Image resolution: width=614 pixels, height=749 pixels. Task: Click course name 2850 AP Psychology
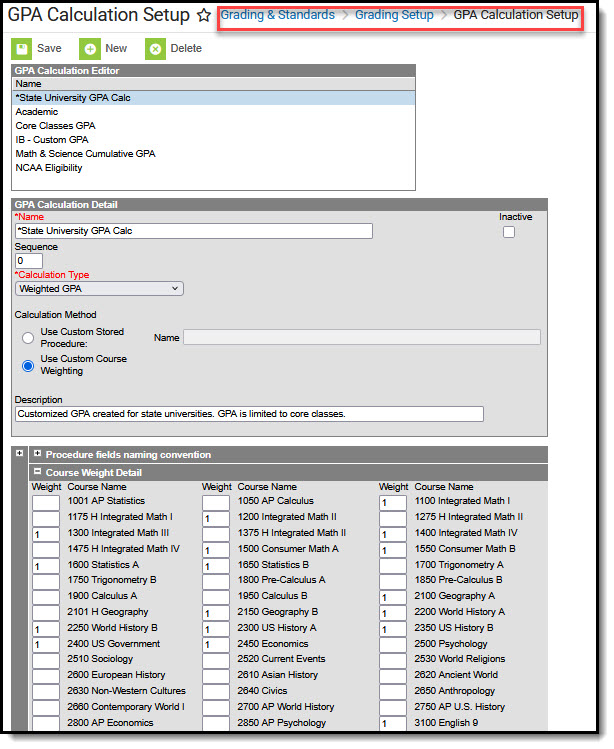click(282, 724)
